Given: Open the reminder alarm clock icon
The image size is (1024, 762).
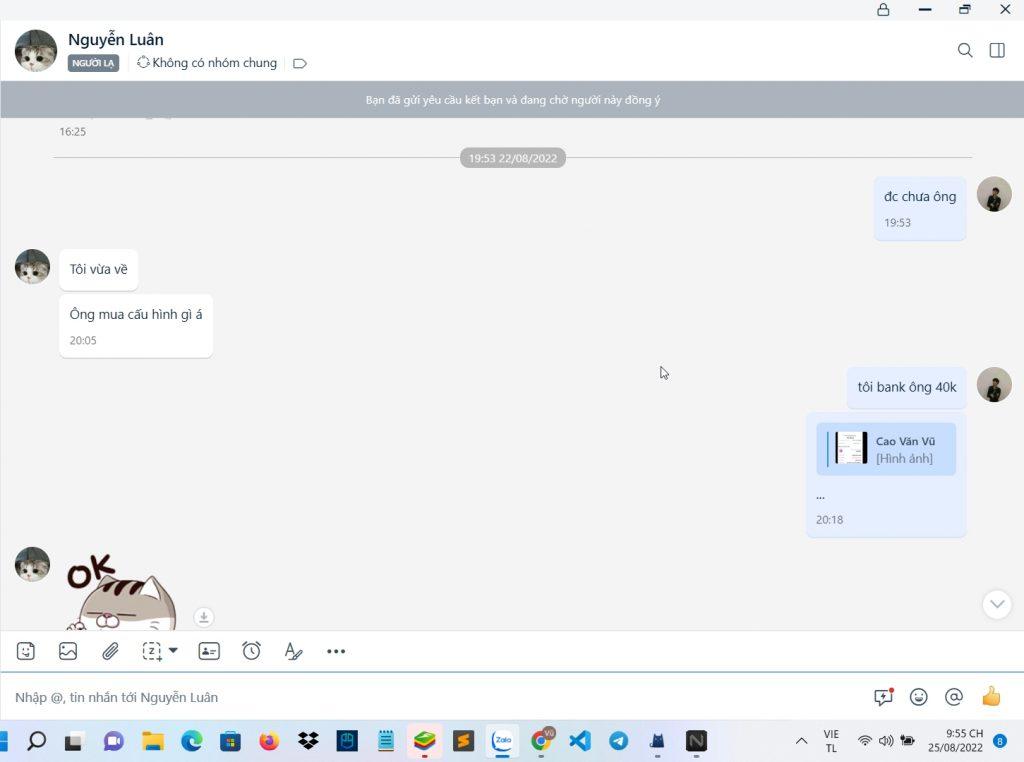Looking at the screenshot, I should [x=251, y=651].
